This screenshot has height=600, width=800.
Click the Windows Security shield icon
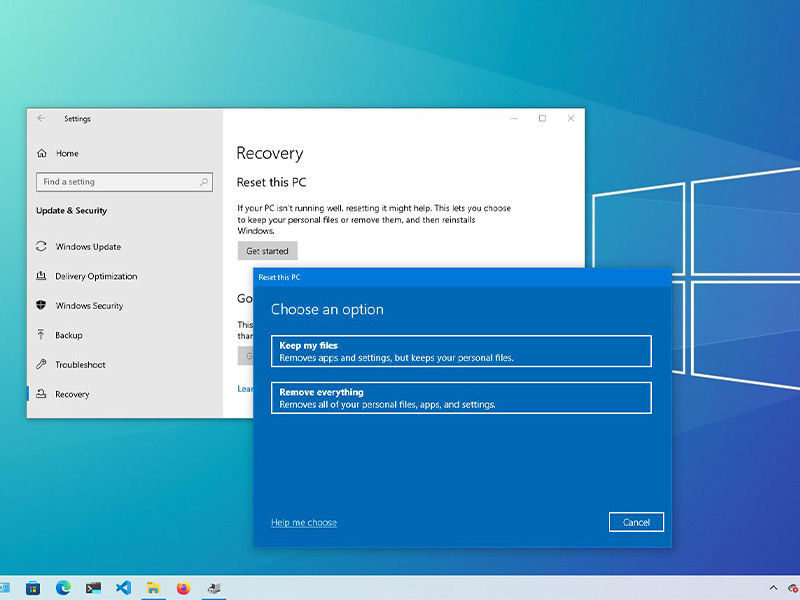[x=41, y=305]
